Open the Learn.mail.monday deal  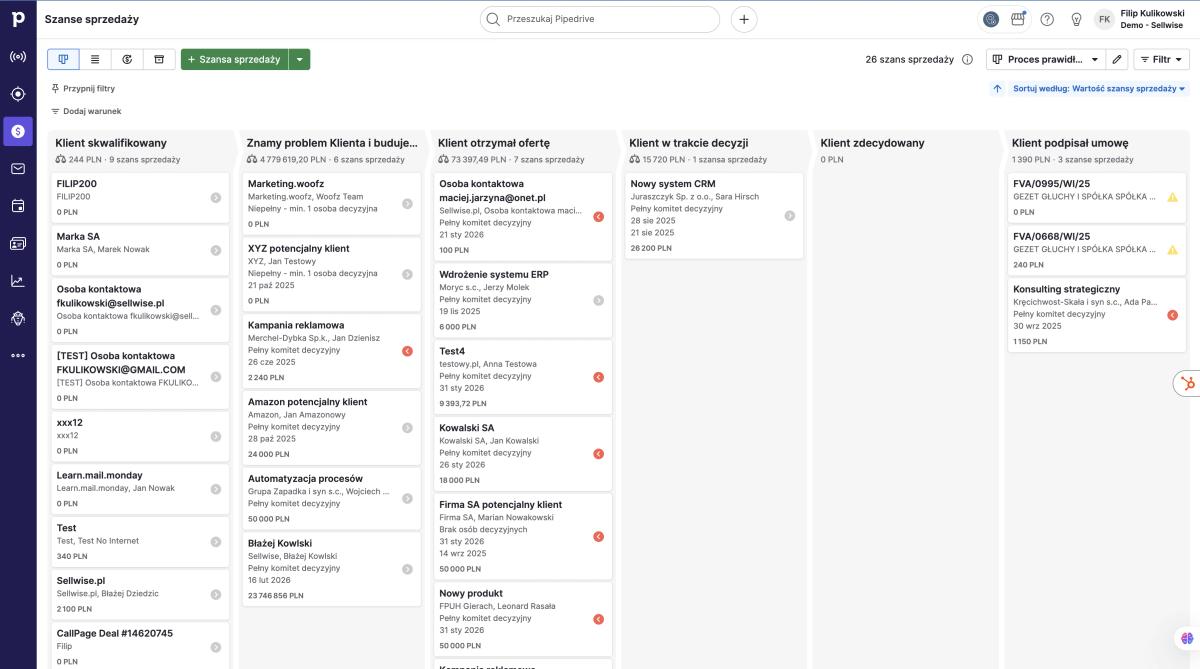coord(140,489)
